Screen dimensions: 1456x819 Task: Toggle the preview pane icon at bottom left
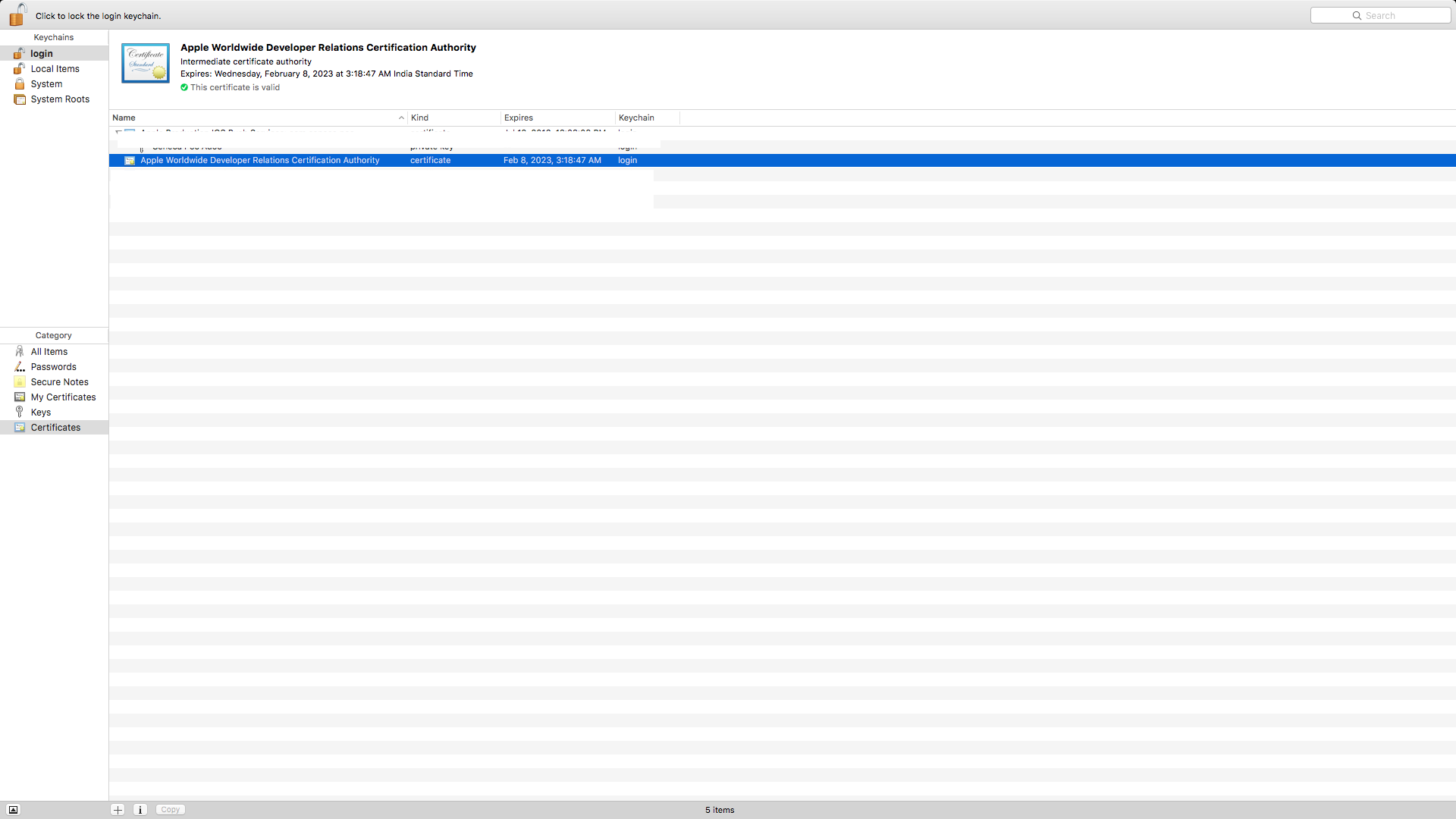point(13,810)
